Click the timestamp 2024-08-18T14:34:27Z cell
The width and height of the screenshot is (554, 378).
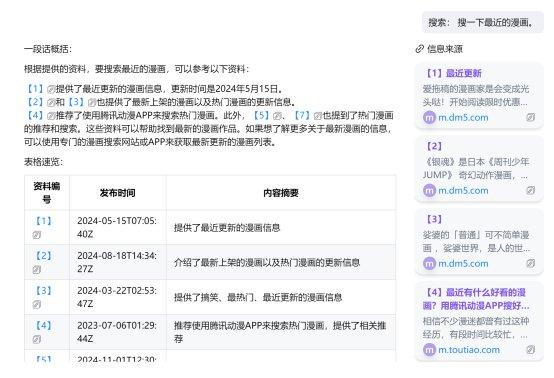click(117, 262)
